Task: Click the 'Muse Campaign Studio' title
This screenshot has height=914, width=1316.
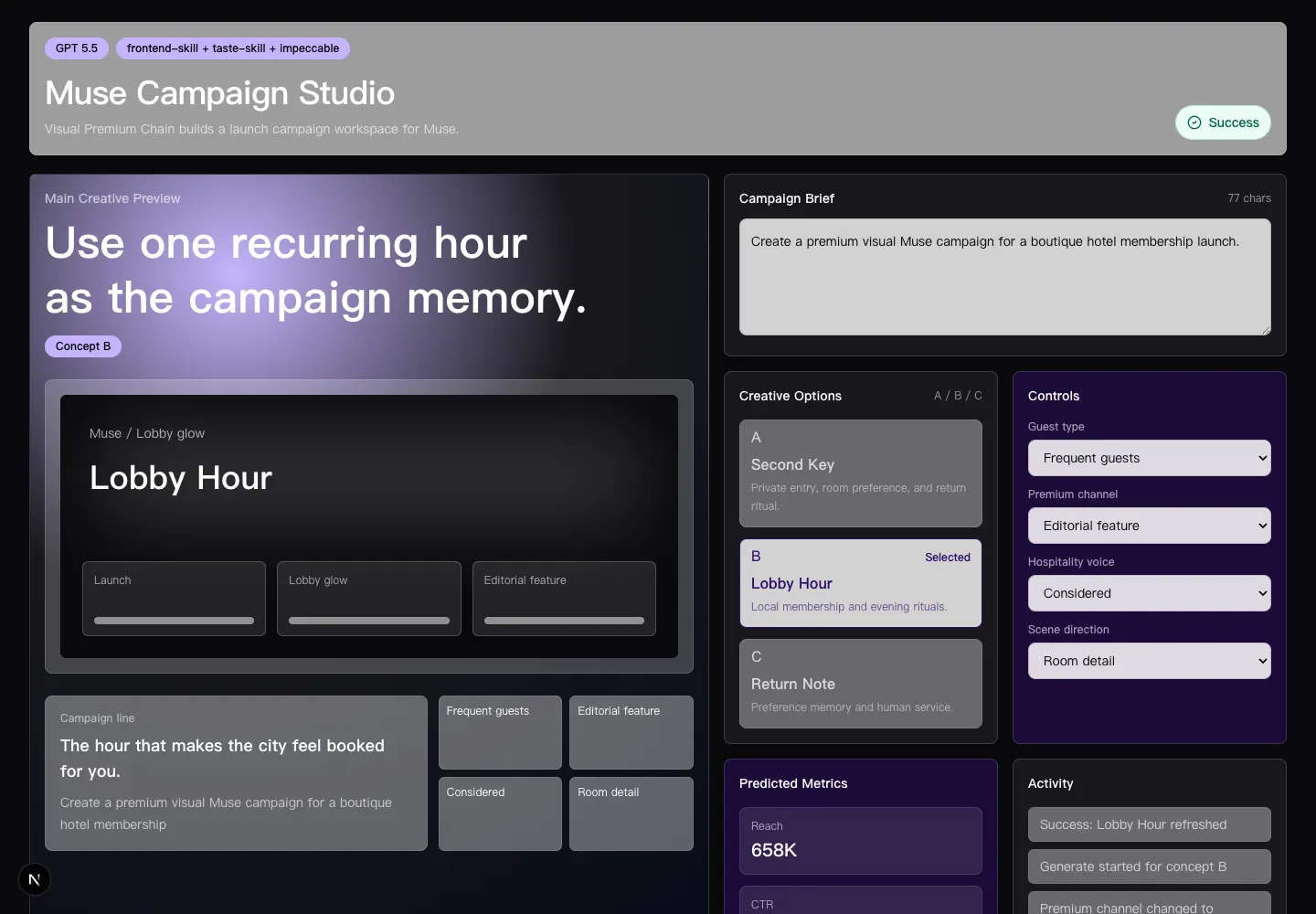Action: (220, 93)
